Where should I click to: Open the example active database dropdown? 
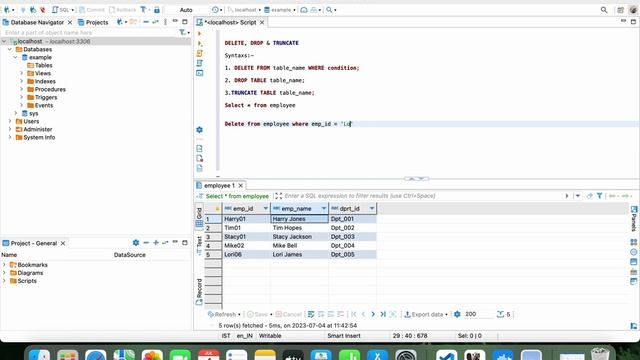click(x=280, y=9)
